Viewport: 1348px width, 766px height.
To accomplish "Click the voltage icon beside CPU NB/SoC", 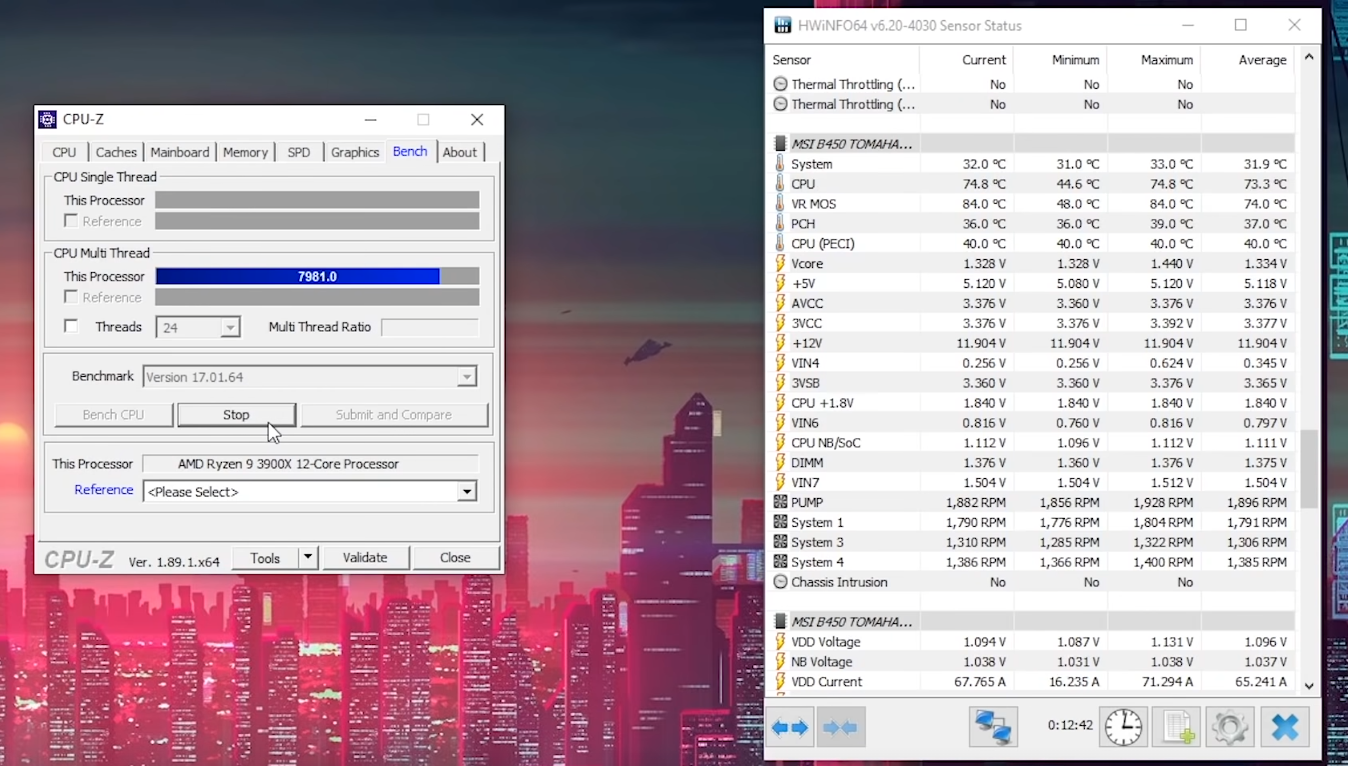I will [x=780, y=442].
